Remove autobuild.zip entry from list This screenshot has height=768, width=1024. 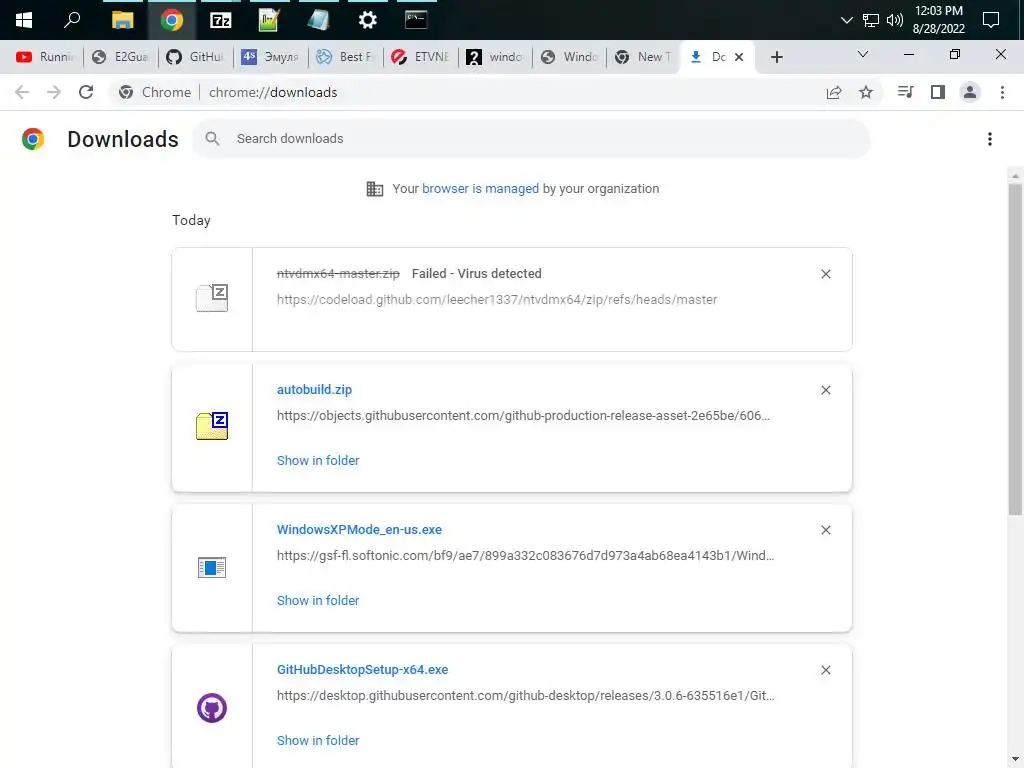(825, 391)
